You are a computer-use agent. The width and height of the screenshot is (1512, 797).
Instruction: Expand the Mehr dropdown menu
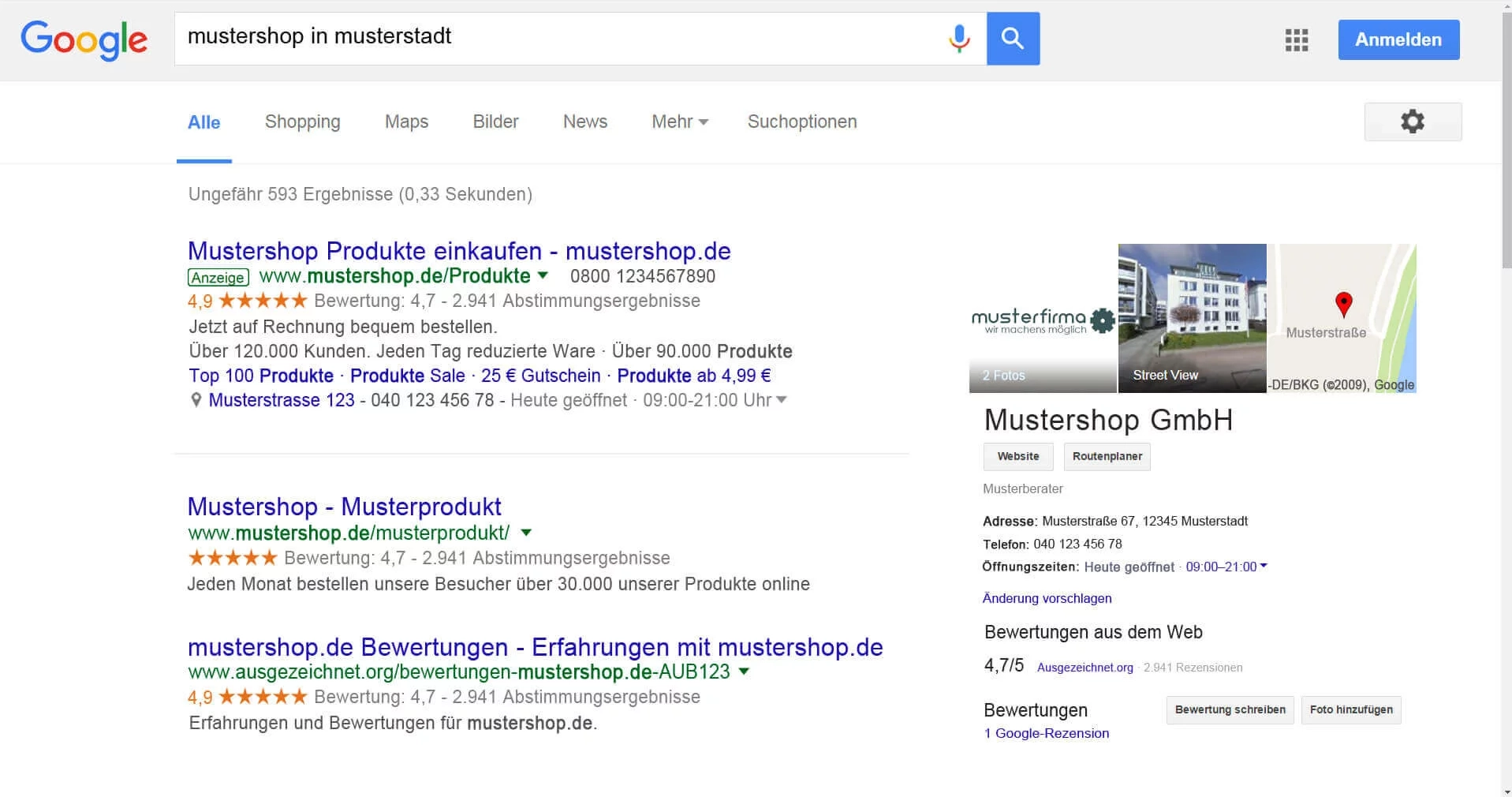680,122
